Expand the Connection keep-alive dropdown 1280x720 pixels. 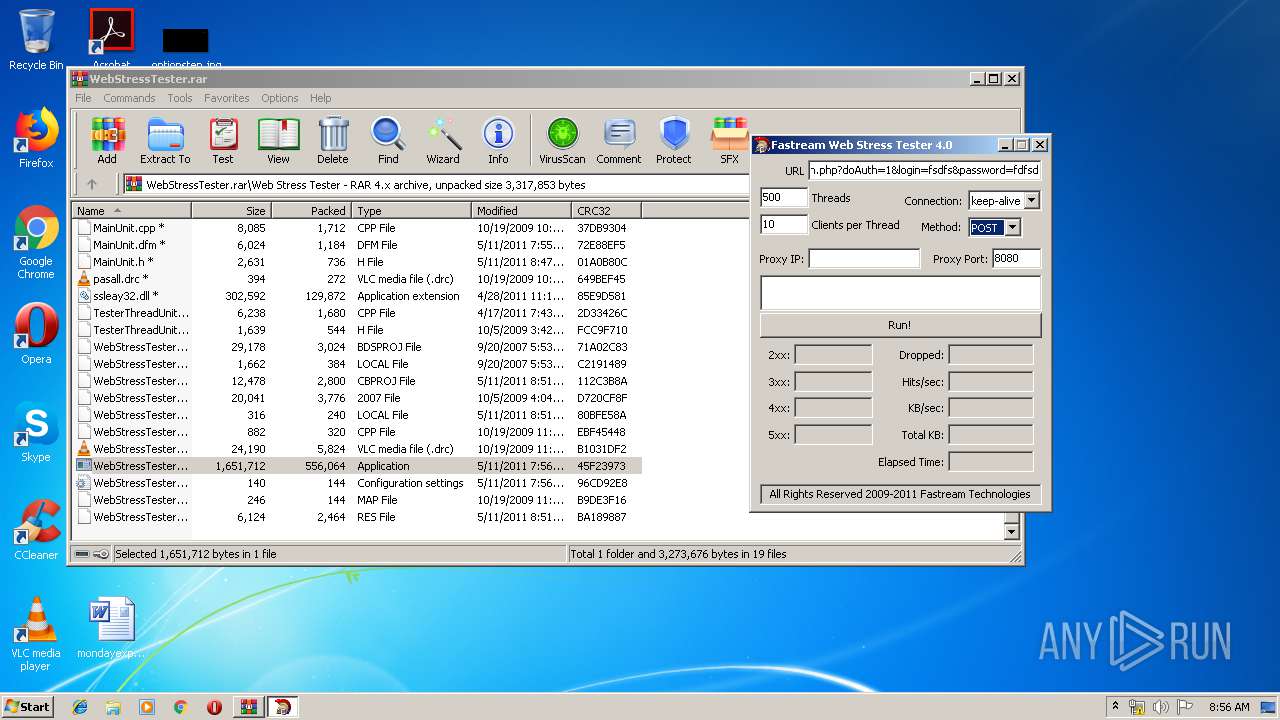(x=1032, y=201)
